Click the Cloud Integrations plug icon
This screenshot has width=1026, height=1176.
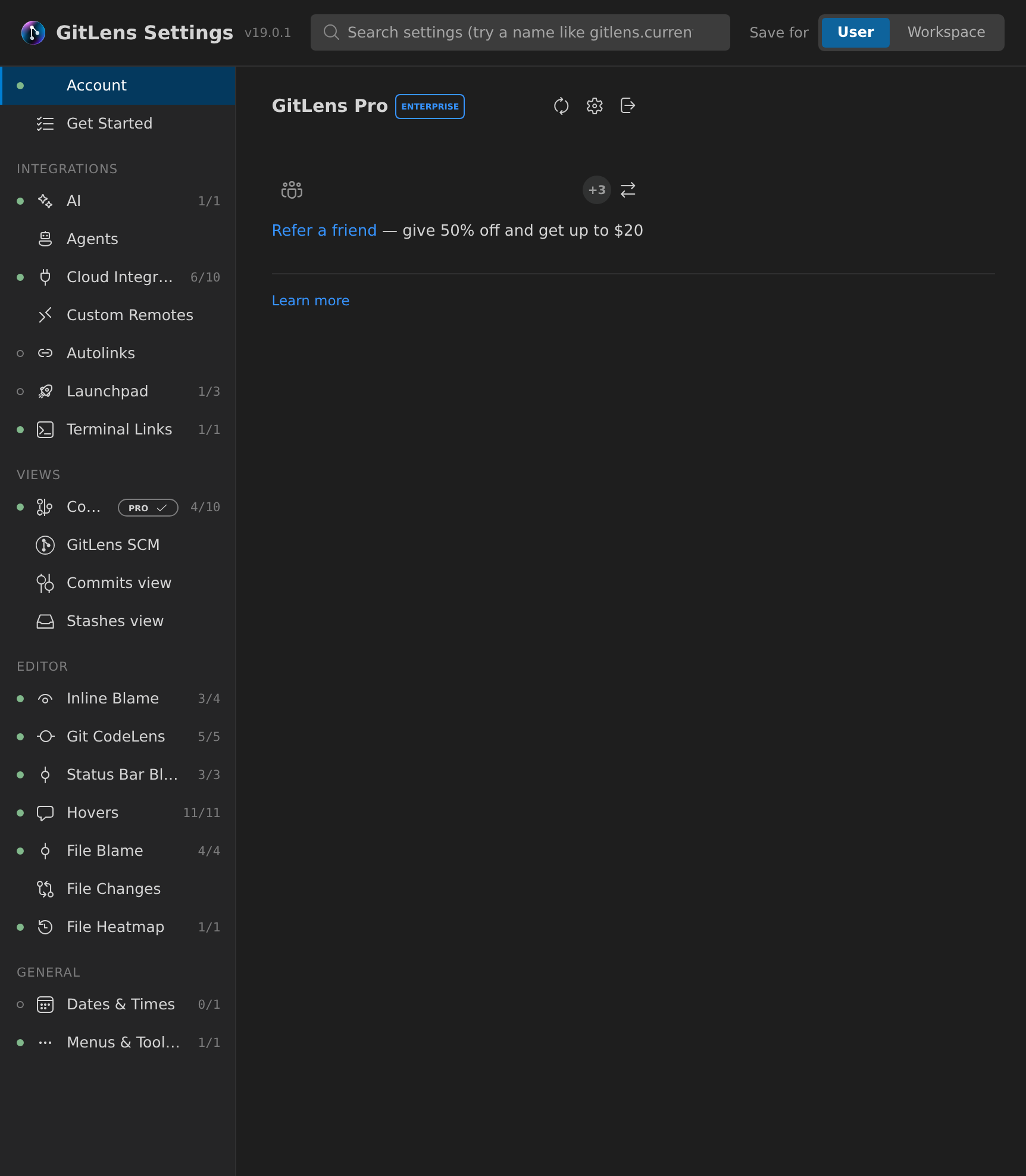(x=45, y=277)
